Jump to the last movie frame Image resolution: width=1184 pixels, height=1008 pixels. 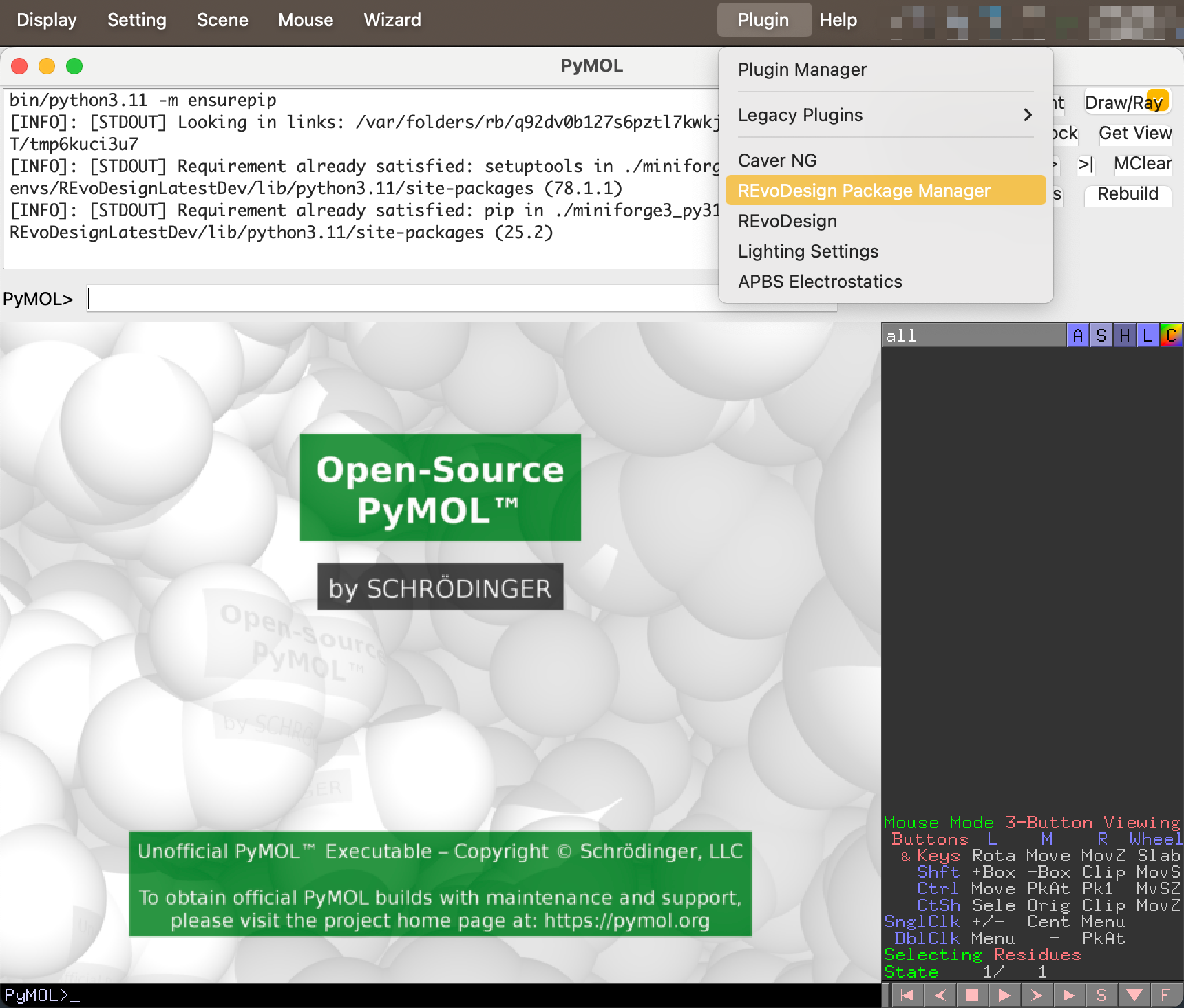click(1068, 995)
